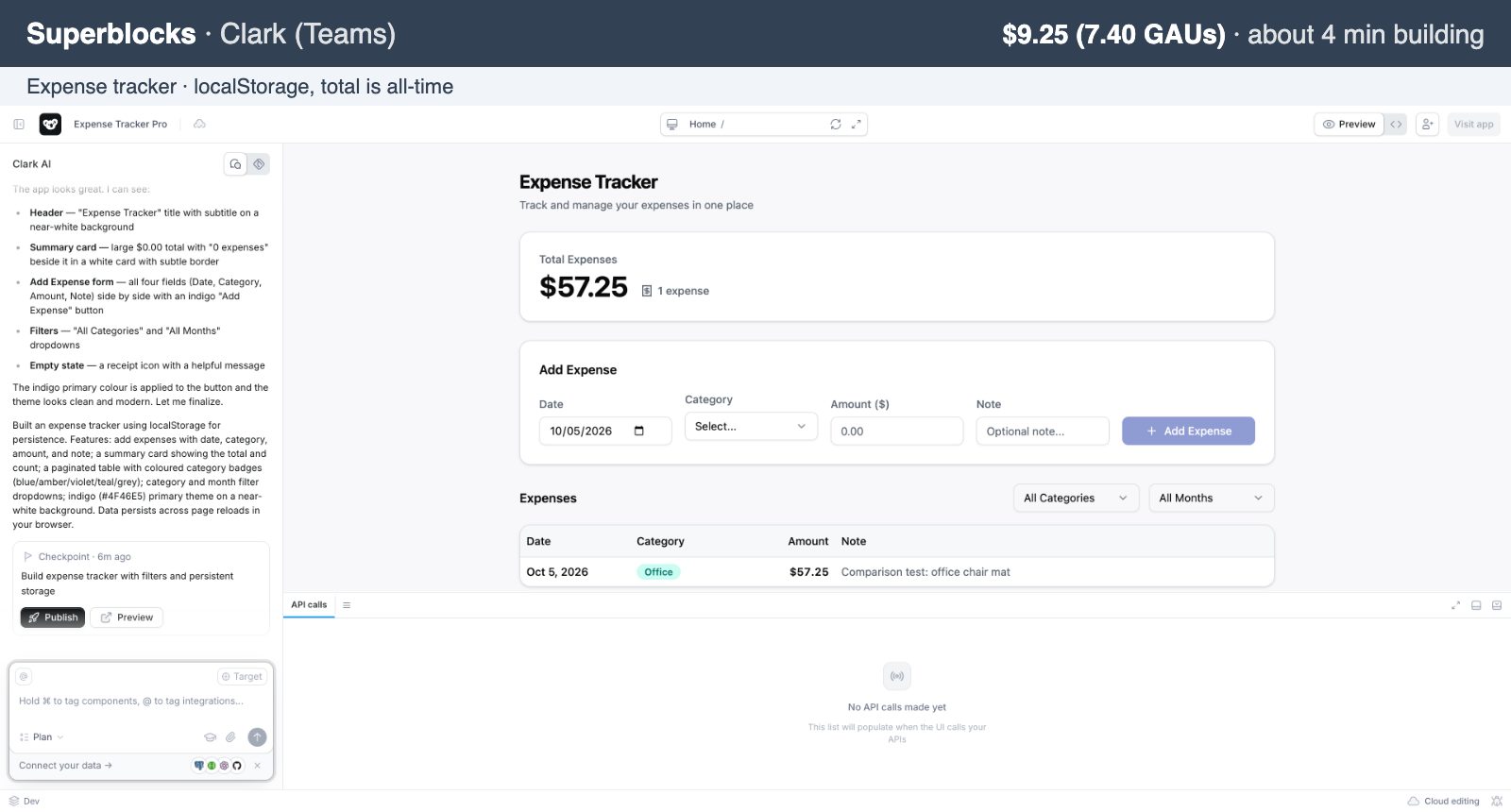1511x812 pixels.
Task: Click the Optional note input field
Action: (1043, 431)
